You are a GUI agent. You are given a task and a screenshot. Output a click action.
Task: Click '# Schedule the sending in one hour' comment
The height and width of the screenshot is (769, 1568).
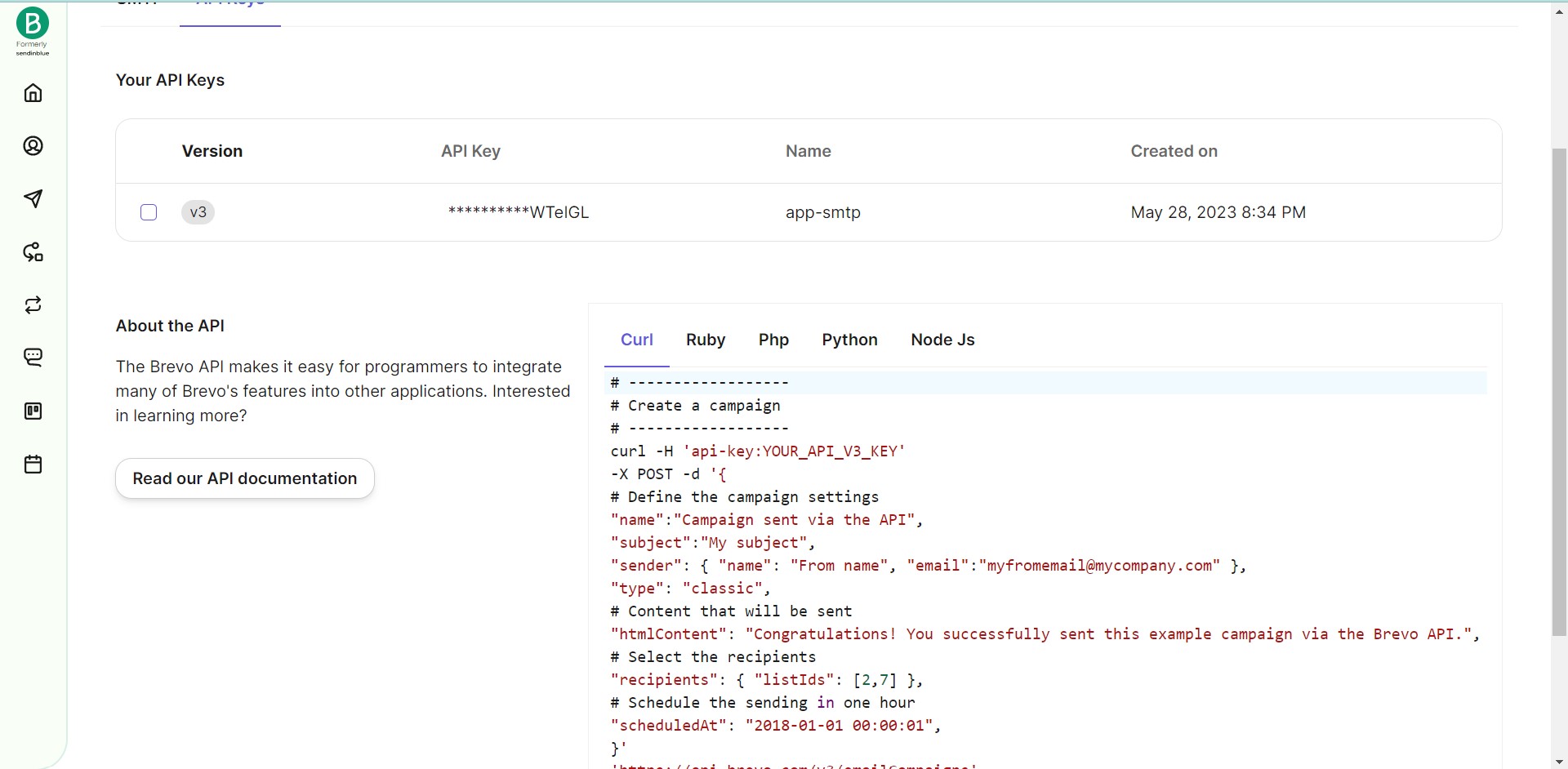[x=763, y=703]
